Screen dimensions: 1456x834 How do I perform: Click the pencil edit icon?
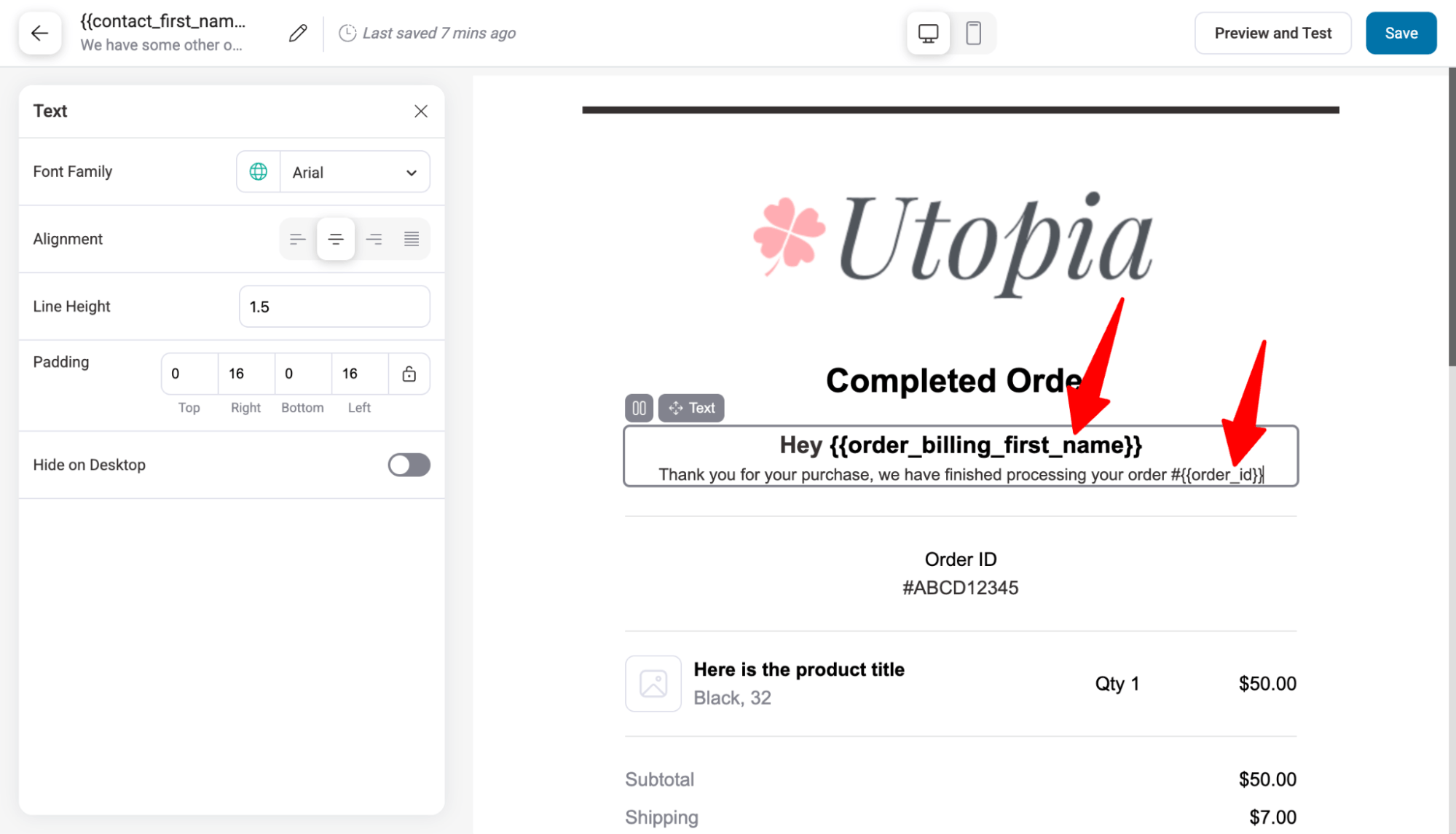(298, 33)
